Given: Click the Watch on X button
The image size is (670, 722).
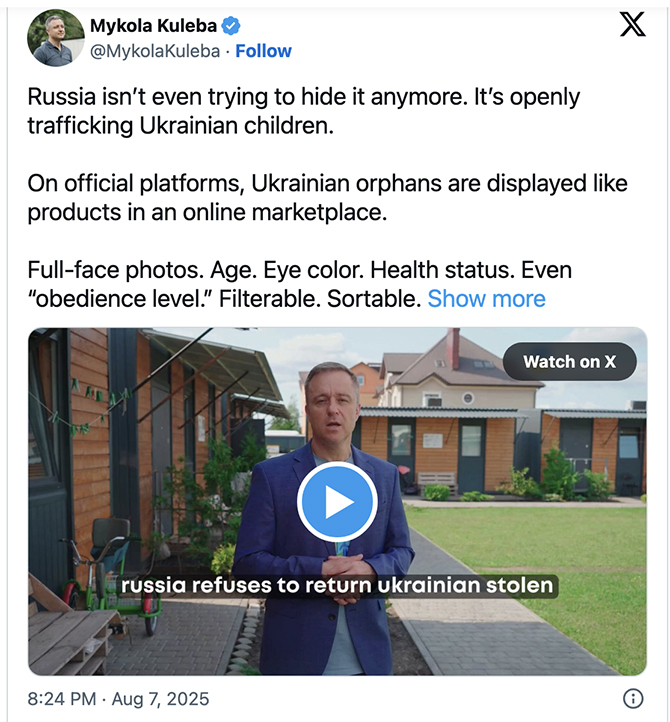Looking at the screenshot, I should point(570,362).
